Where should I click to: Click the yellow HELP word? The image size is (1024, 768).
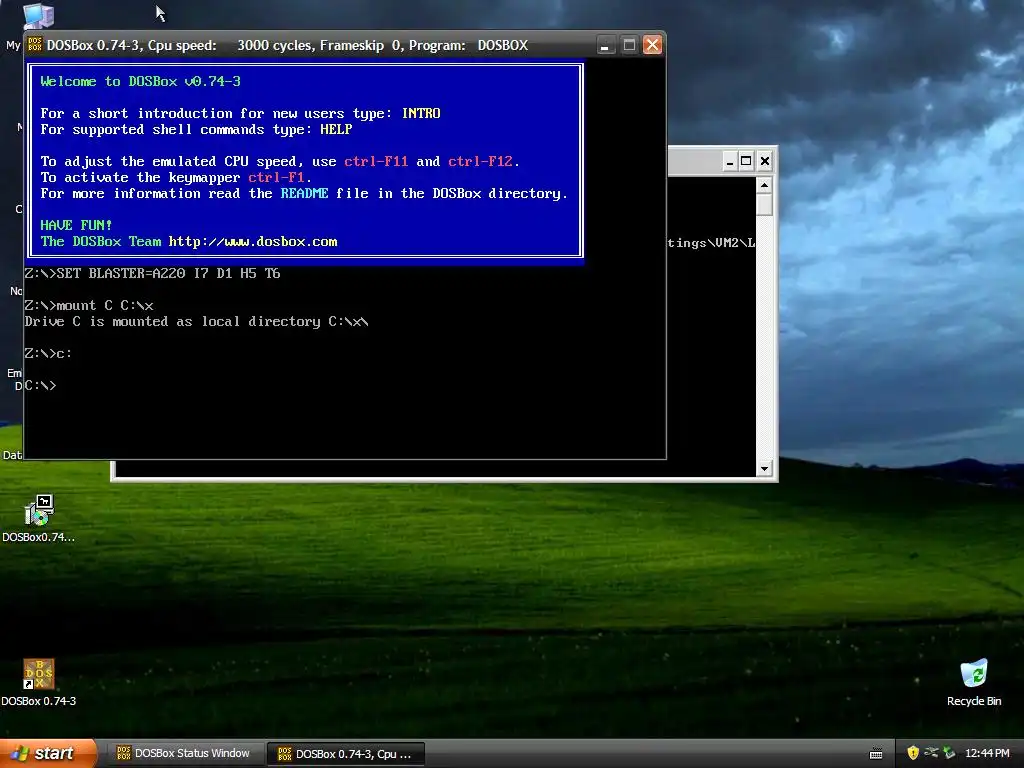tap(336, 129)
